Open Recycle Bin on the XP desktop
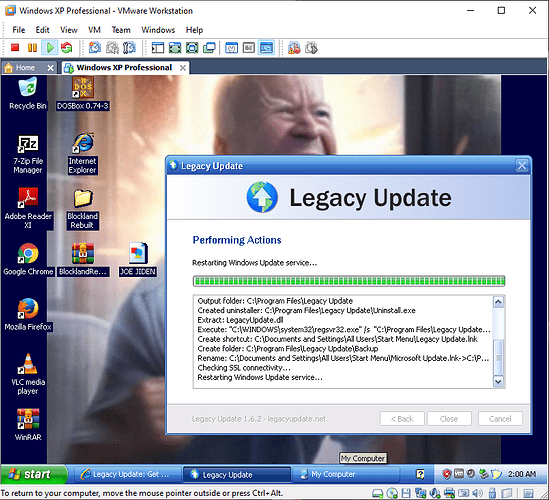 click(28, 93)
